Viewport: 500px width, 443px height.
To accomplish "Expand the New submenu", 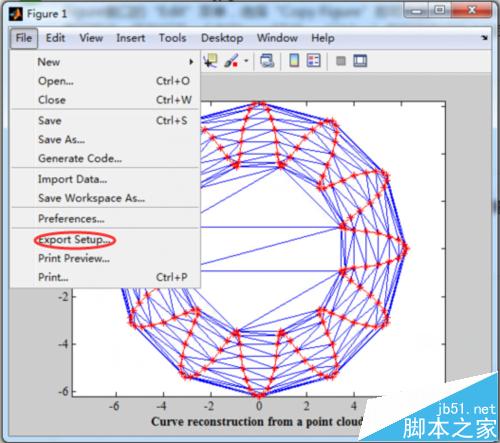I will pyautogui.click(x=105, y=62).
